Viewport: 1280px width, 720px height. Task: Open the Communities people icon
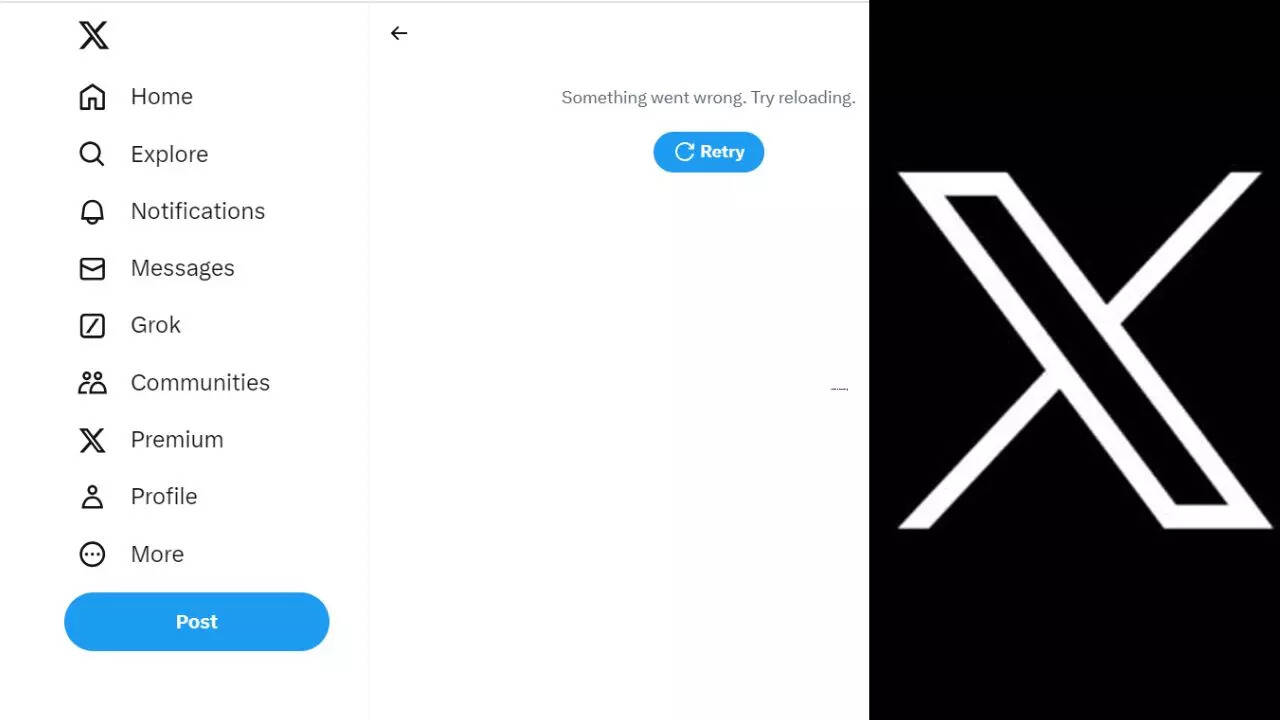click(92, 382)
